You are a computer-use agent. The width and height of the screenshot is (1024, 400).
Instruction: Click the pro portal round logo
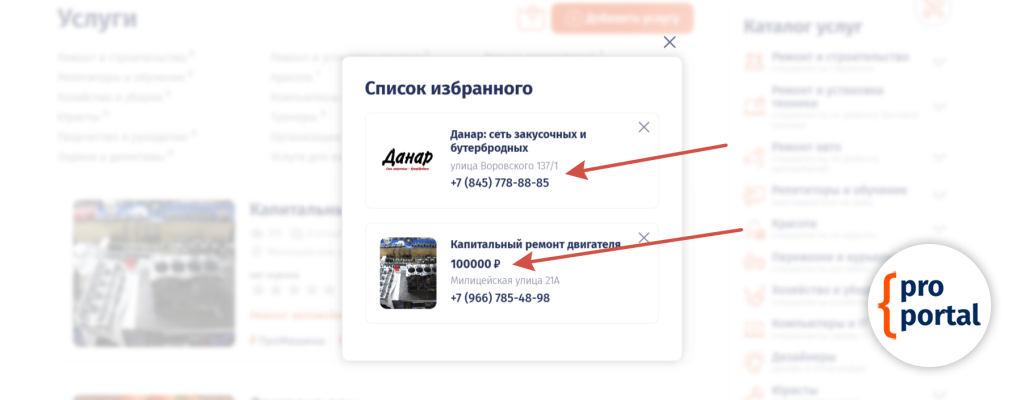(929, 307)
